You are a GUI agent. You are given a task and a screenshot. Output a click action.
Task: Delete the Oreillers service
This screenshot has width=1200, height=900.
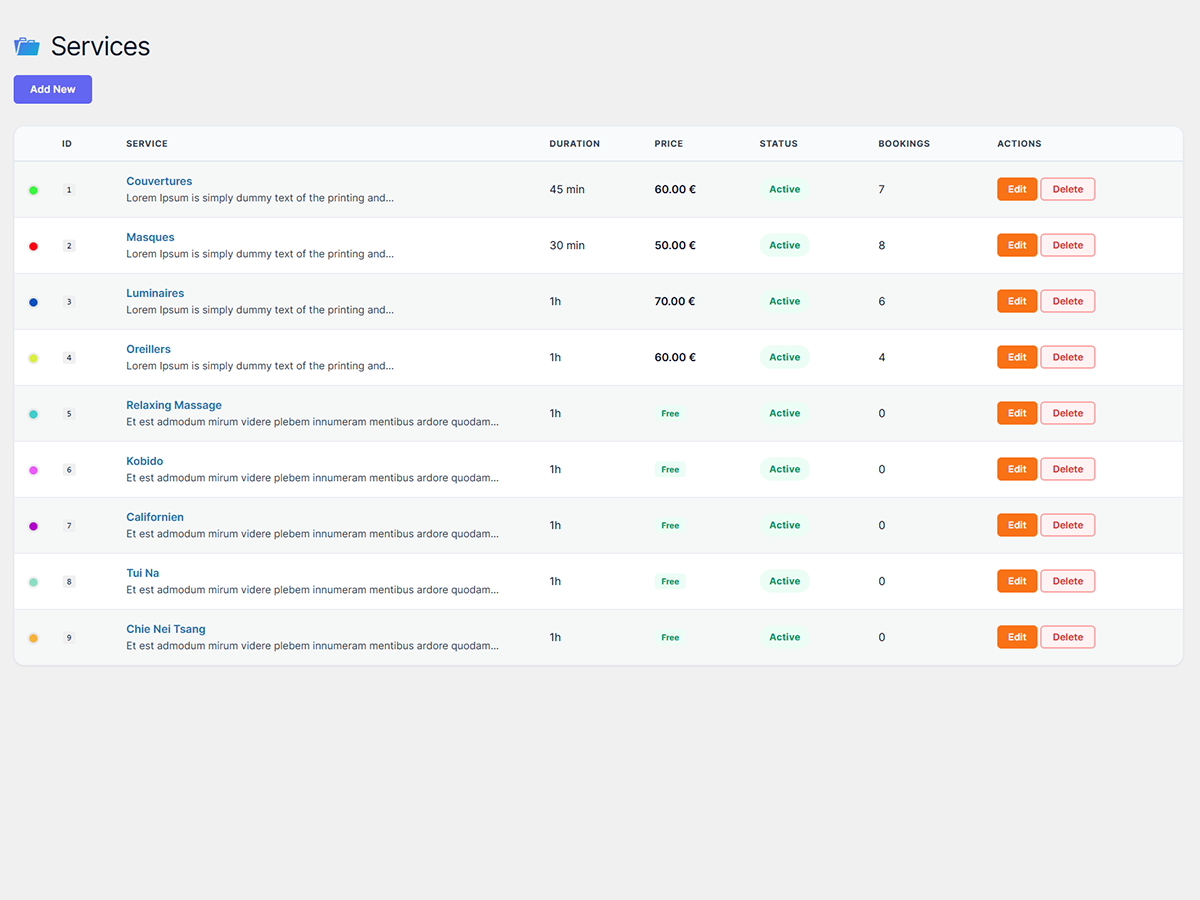[1067, 357]
